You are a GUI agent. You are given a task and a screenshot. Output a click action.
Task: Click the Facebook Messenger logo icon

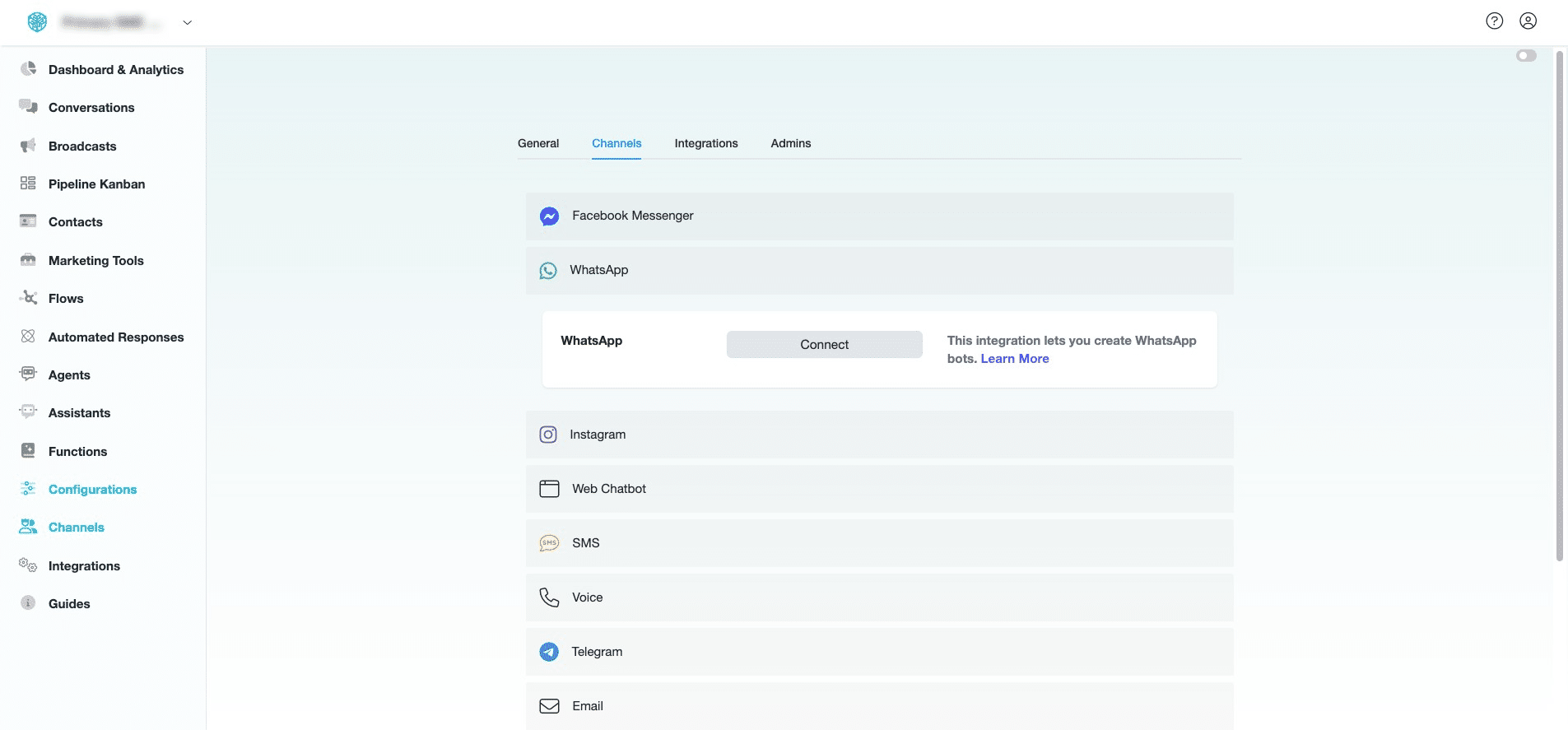549,216
